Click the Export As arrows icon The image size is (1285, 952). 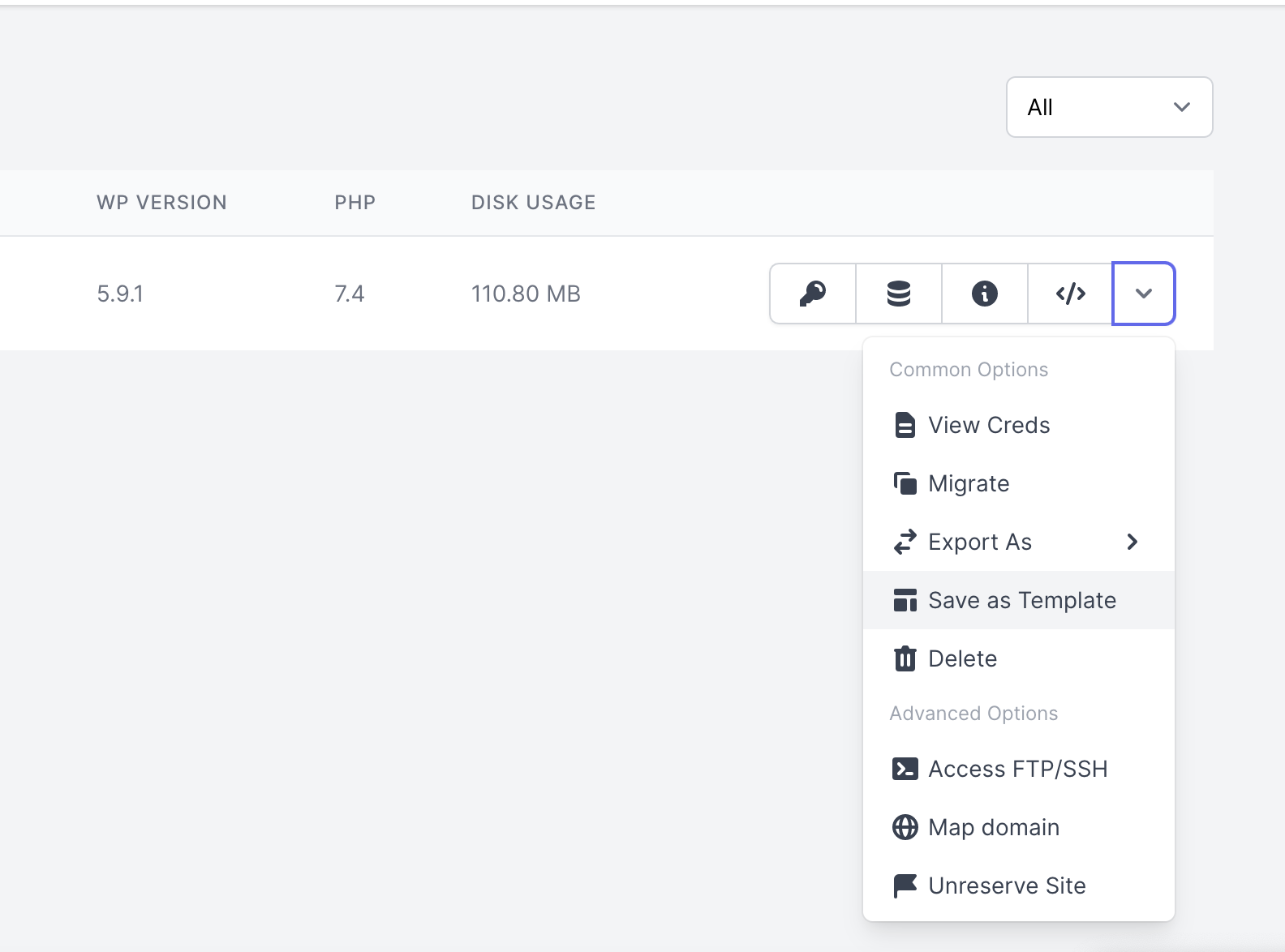coord(905,542)
